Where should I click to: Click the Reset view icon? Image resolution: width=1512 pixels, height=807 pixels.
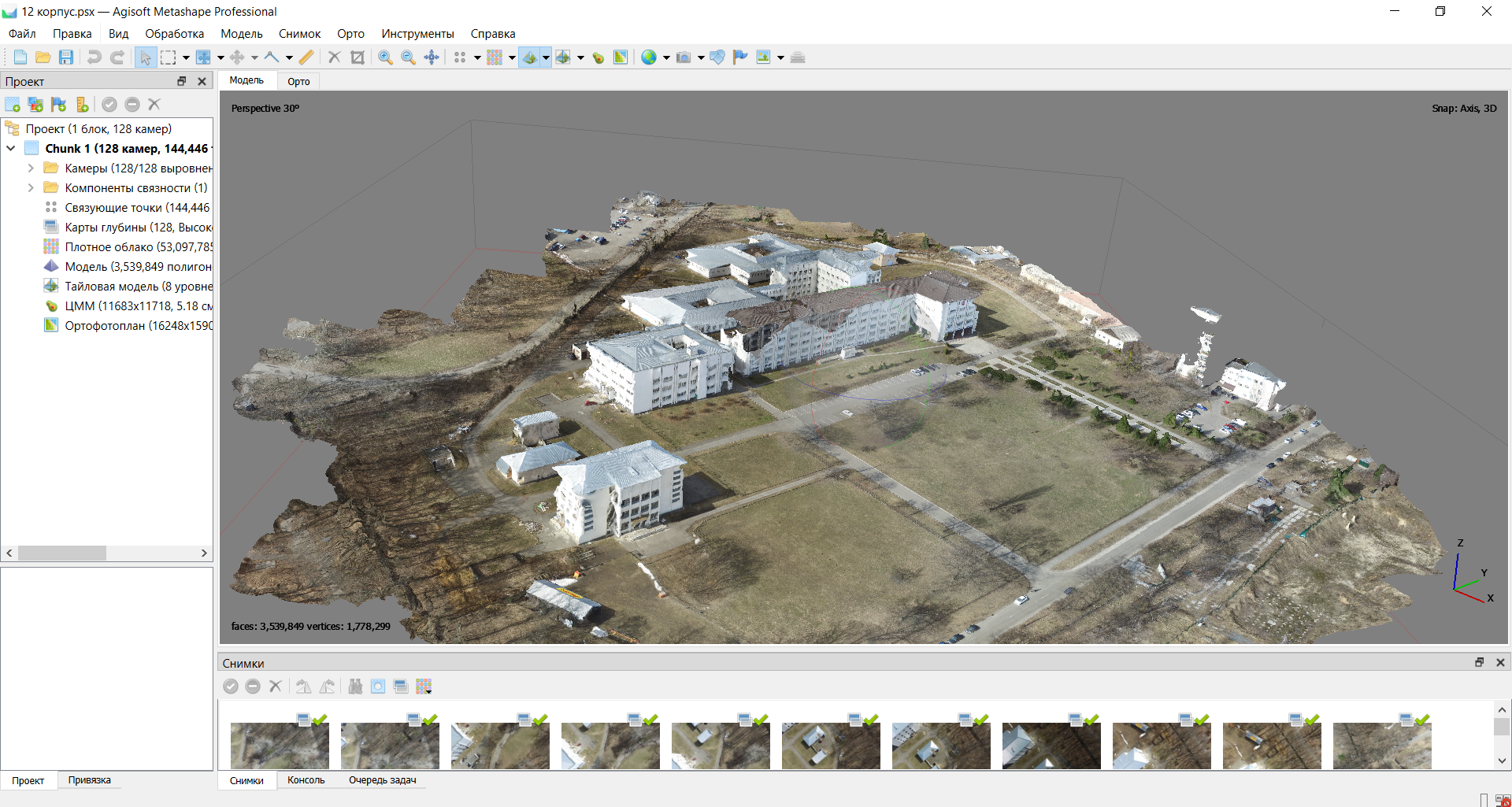point(432,57)
